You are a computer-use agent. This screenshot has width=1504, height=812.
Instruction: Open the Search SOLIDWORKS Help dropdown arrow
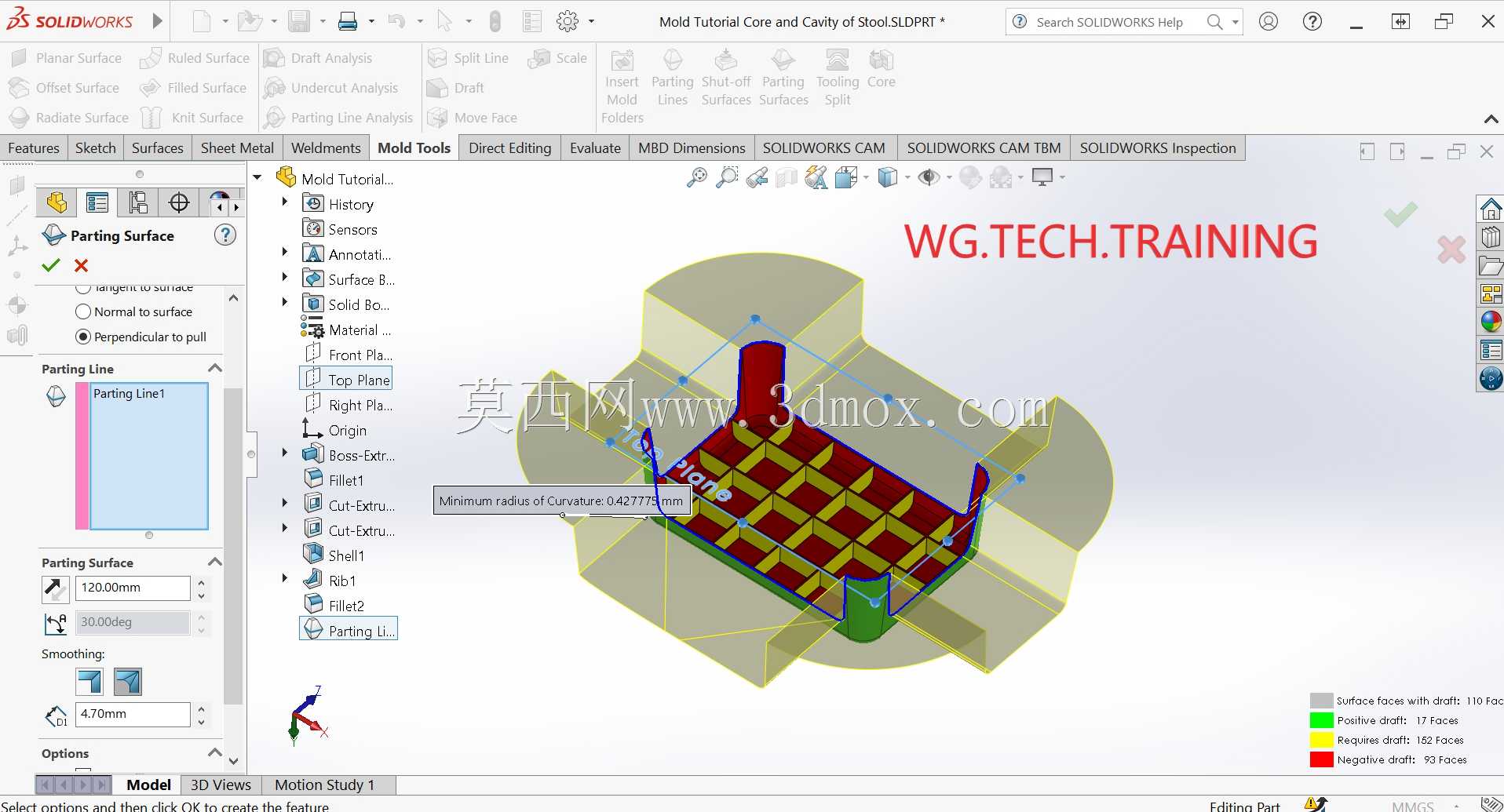click(x=1235, y=22)
